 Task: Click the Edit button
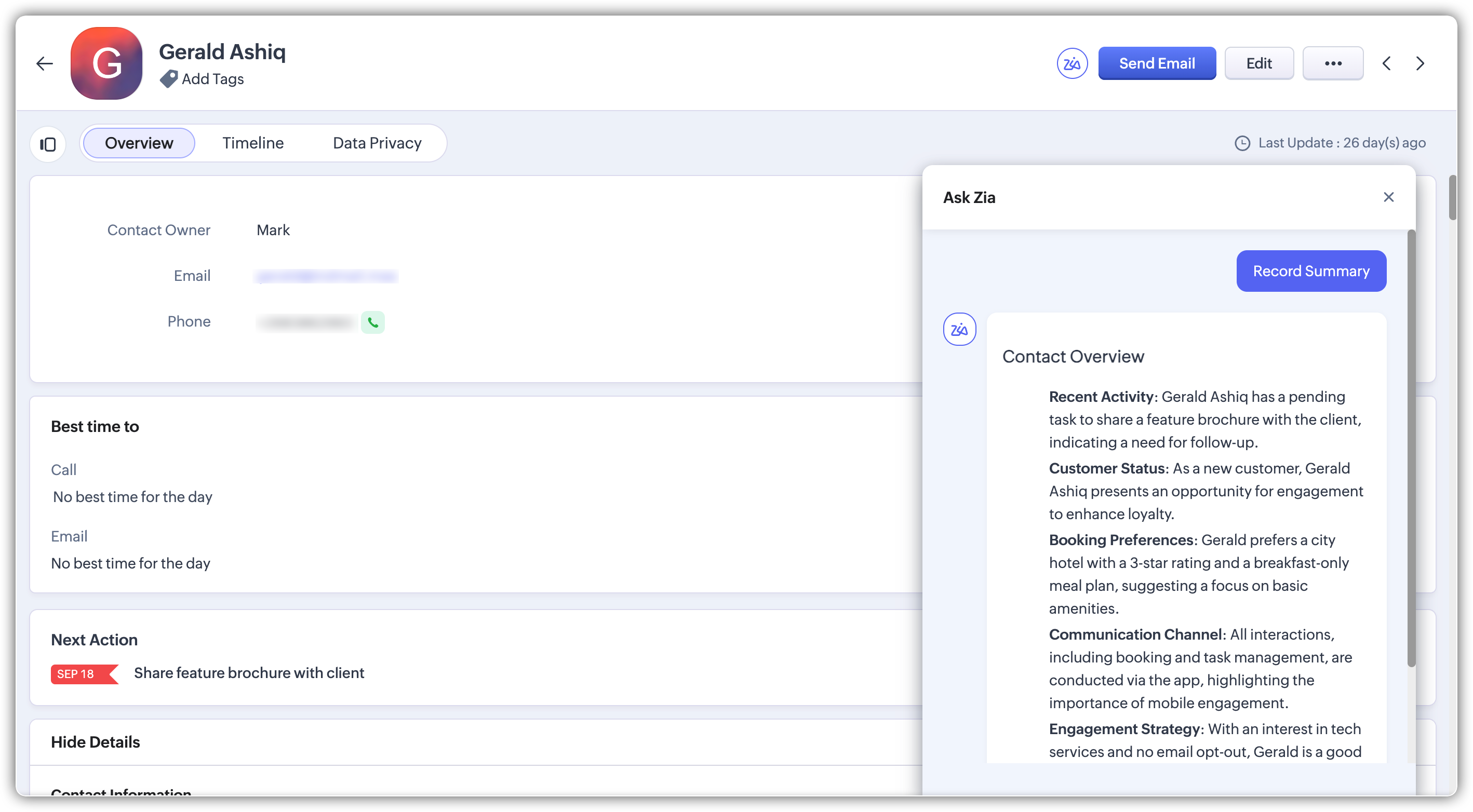[1258, 63]
